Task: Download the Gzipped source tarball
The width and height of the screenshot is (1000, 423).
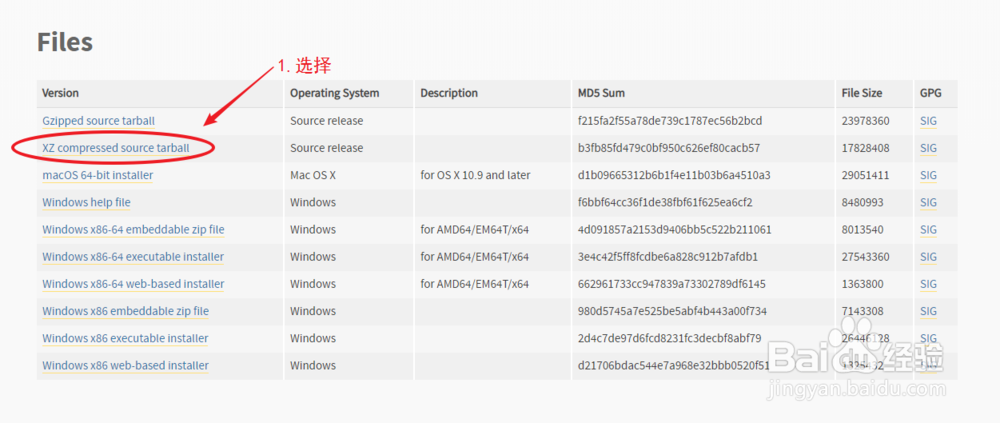Action: pyautogui.click(x=98, y=121)
